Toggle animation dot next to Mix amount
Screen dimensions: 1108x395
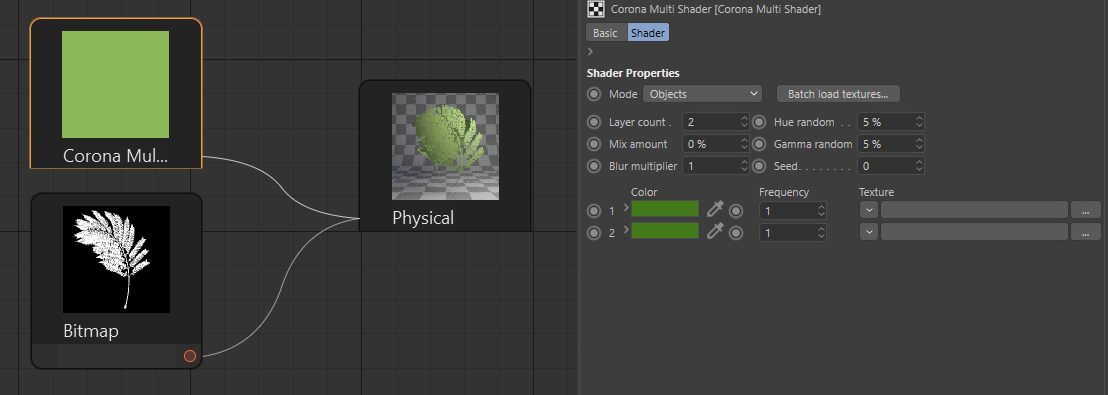pos(594,144)
